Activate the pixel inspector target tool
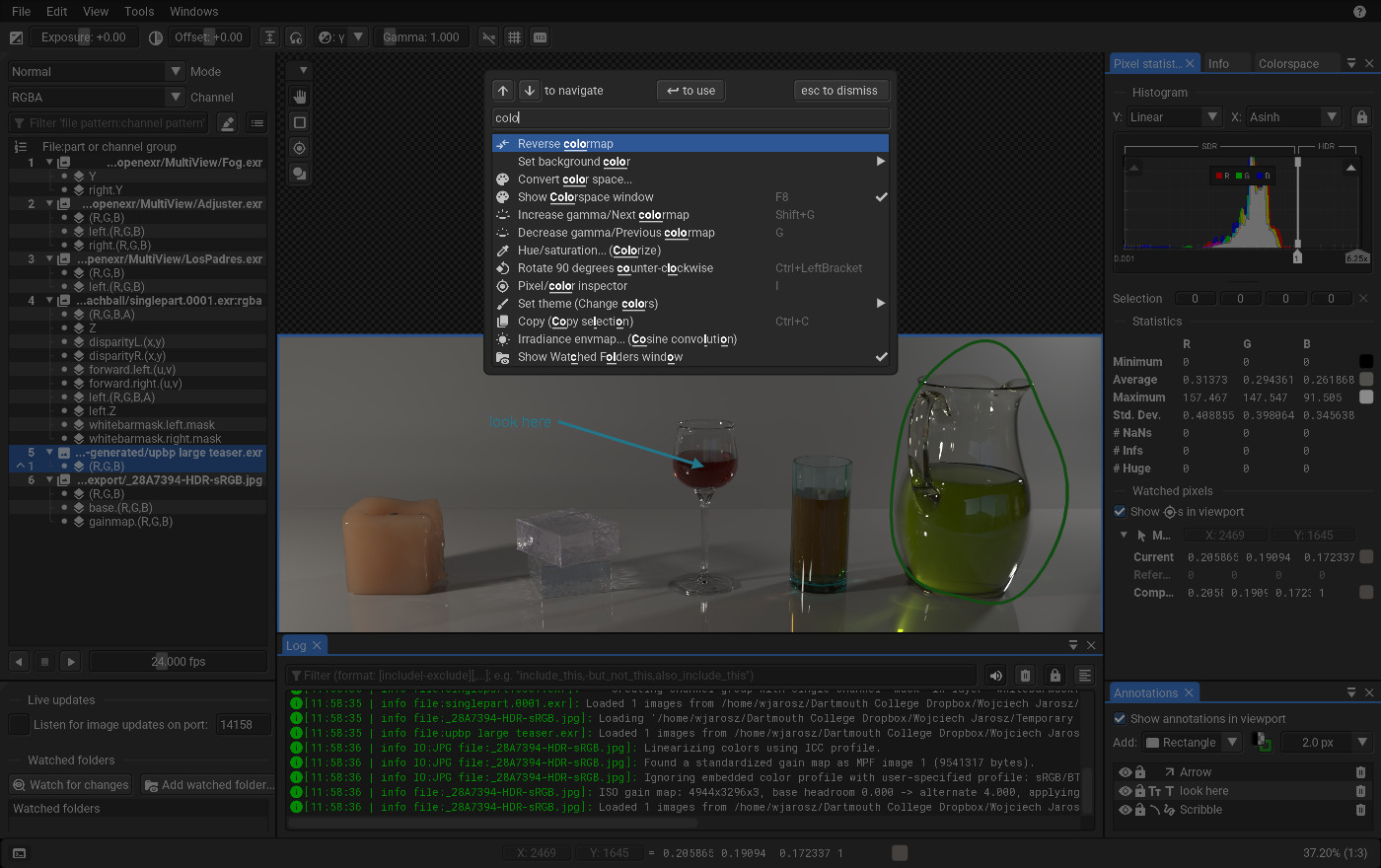 pyautogui.click(x=300, y=148)
